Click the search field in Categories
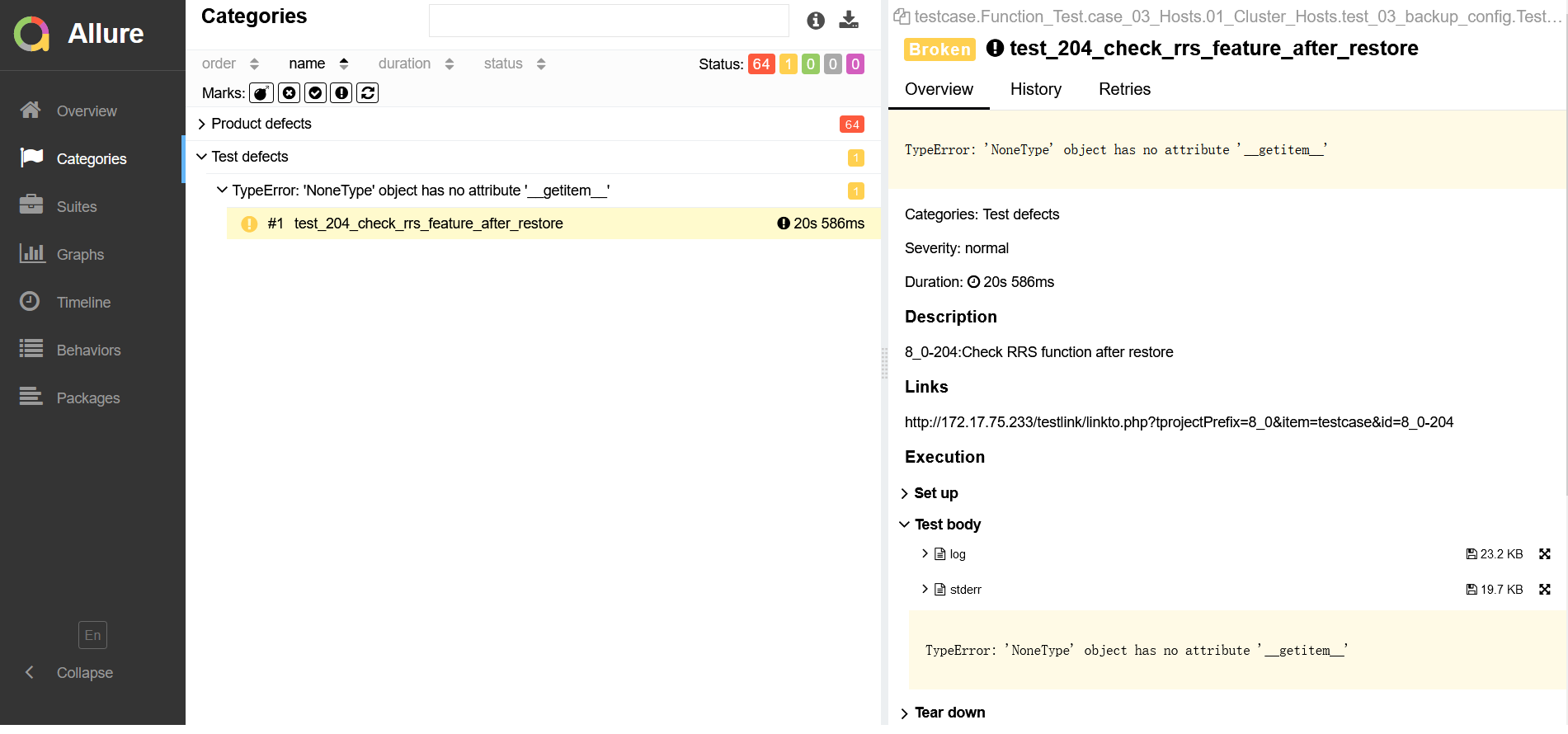 608,21
